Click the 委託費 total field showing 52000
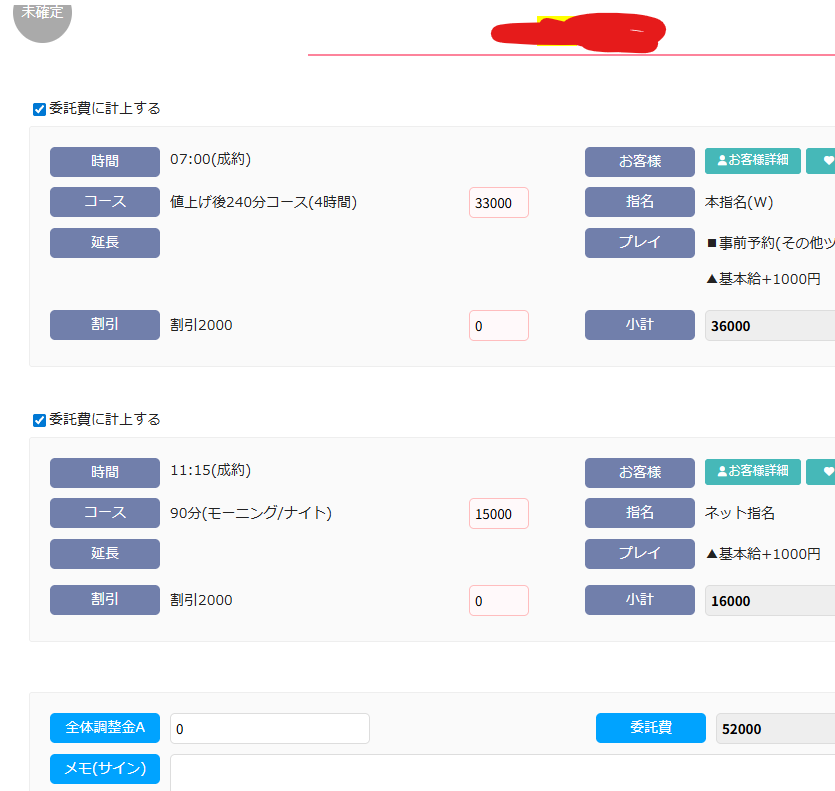The width and height of the screenshot is (835, 791). tap(774, 729)
